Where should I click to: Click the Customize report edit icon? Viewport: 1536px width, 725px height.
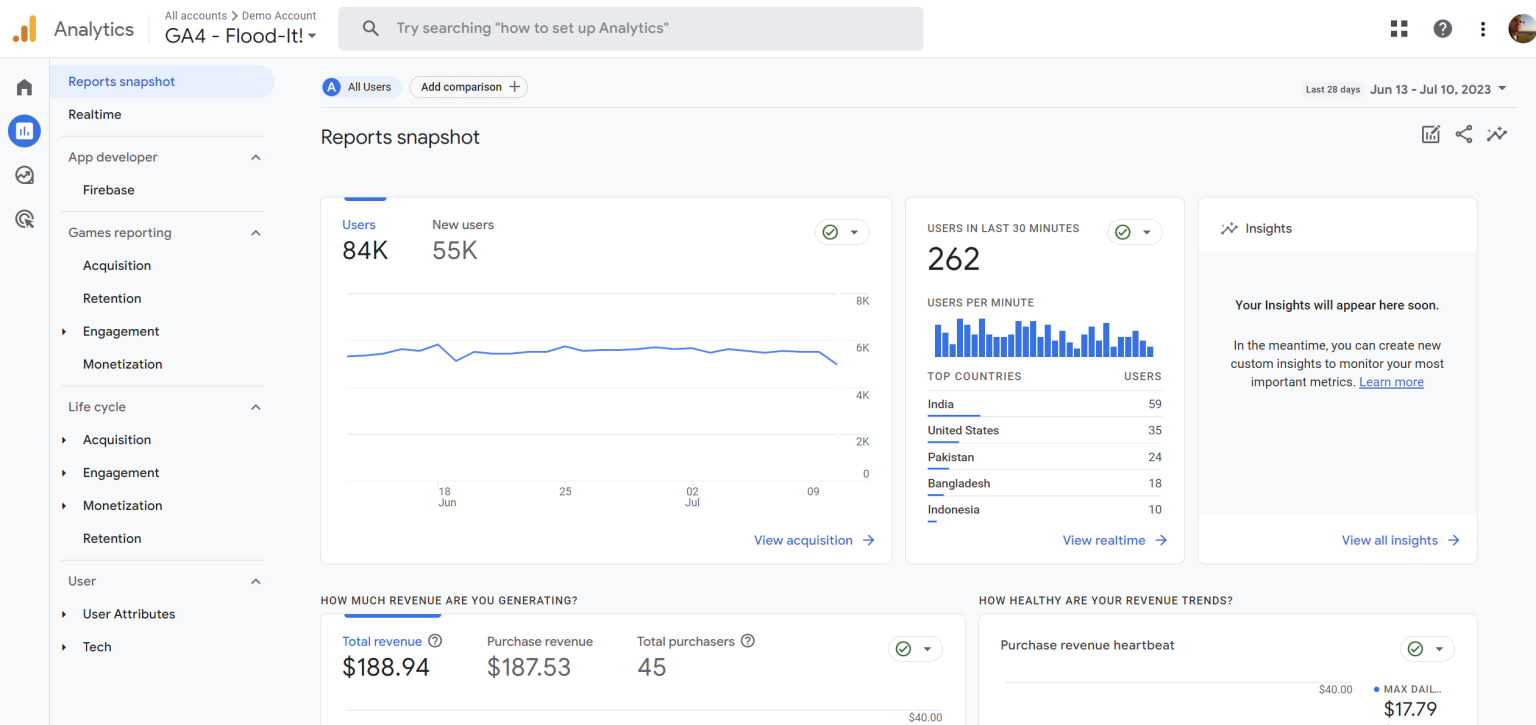1430,133
